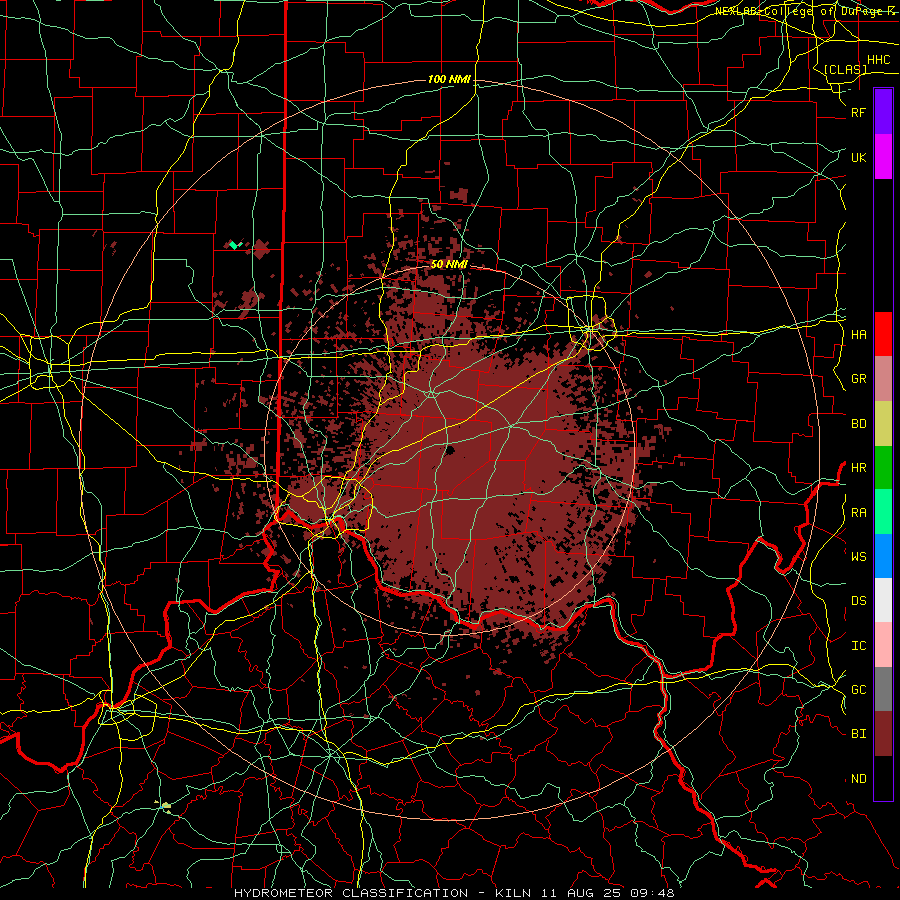The image size is (900, 900).
Task: Click the Hydrometeor Classification KILN title caption
Action: coord(454,893)
